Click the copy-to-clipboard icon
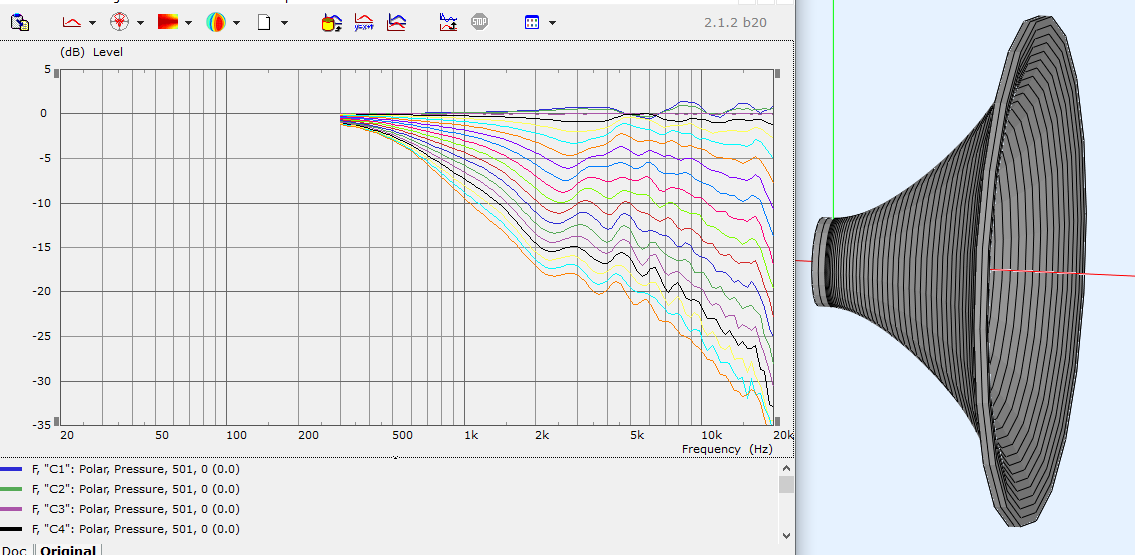 pos(20,22)
